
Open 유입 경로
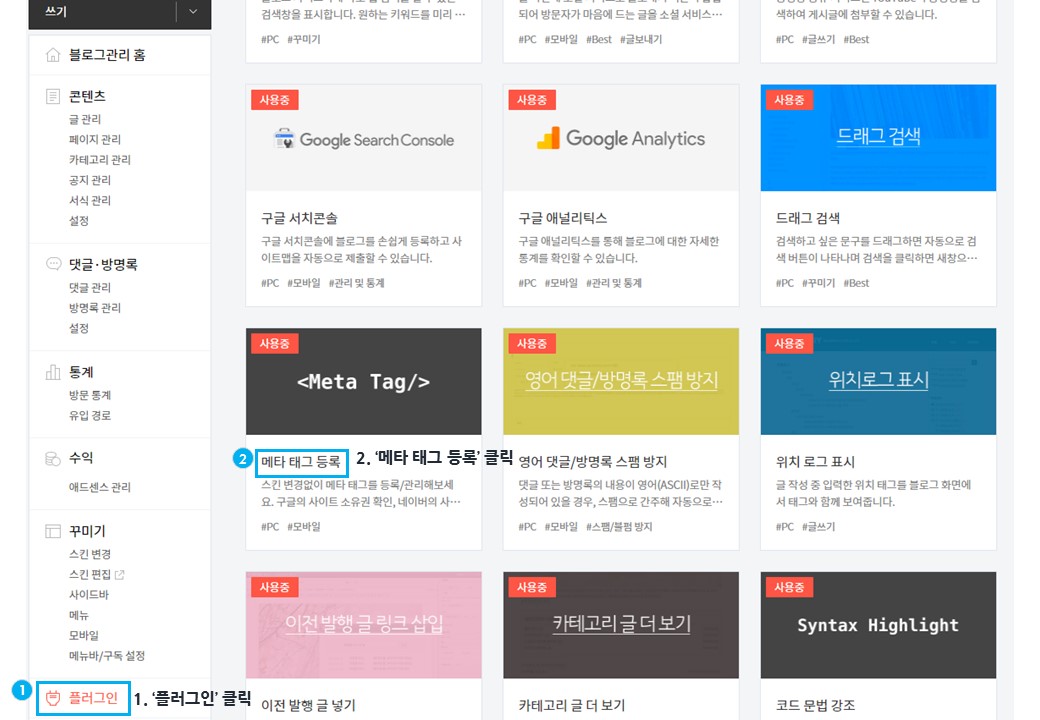[x=90, y=416]
